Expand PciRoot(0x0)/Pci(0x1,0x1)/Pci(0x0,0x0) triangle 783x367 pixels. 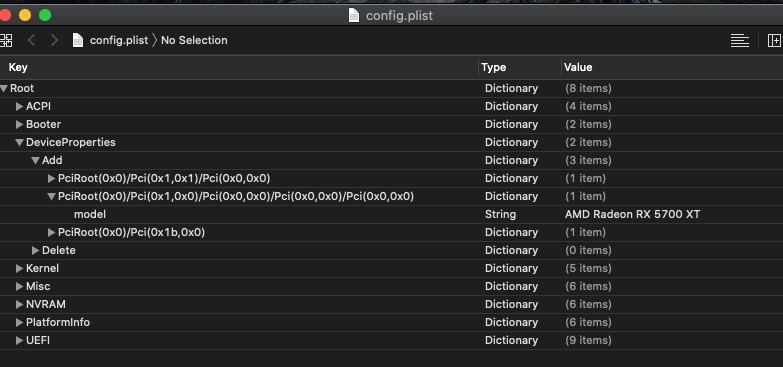coord(51,178)
